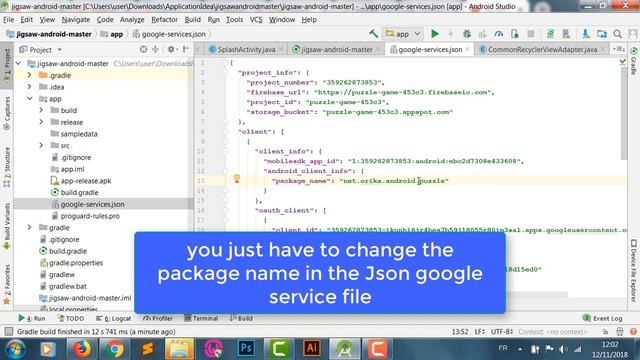Expand the src folder
Viewport: 640px width, 360px height.
pos(41,145)
